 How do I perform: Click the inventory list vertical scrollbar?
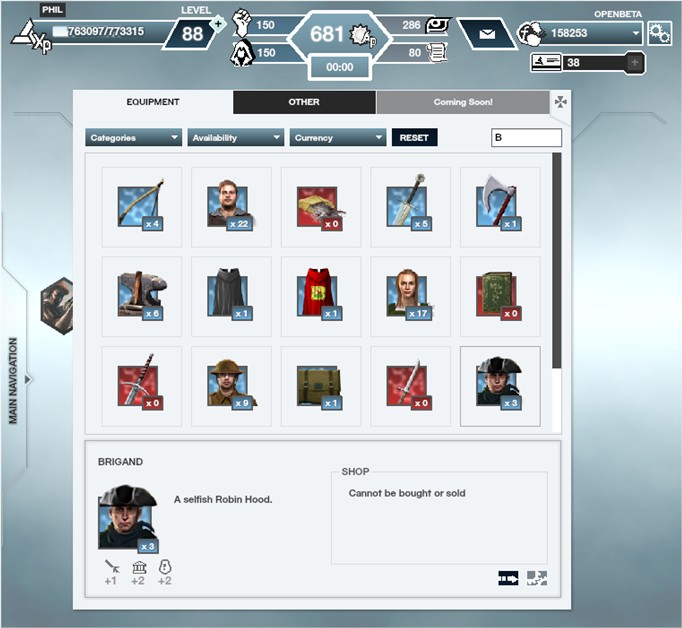coord(557,260)
